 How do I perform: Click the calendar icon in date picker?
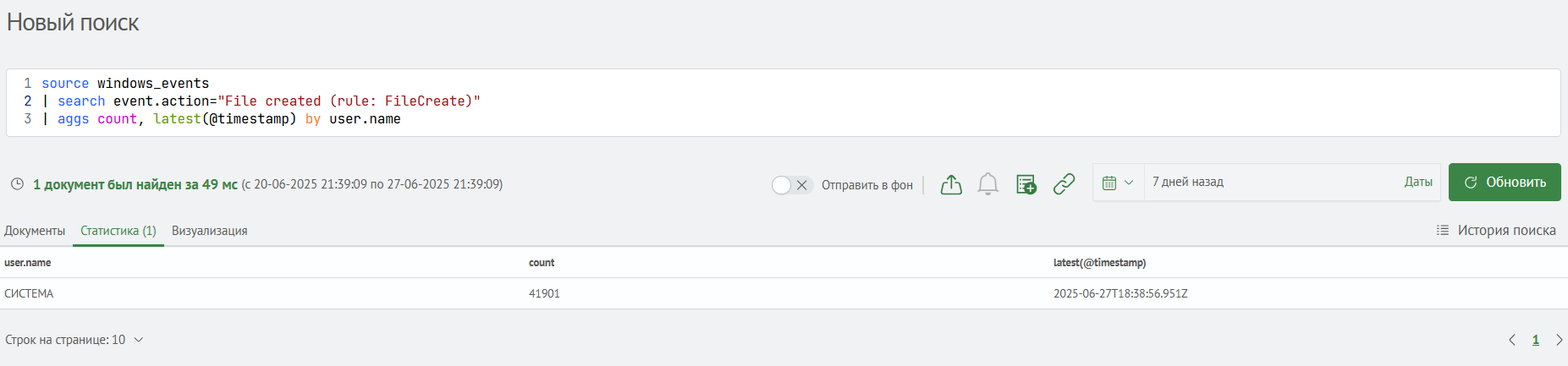pyautogui.click(x=1109, y=183)
